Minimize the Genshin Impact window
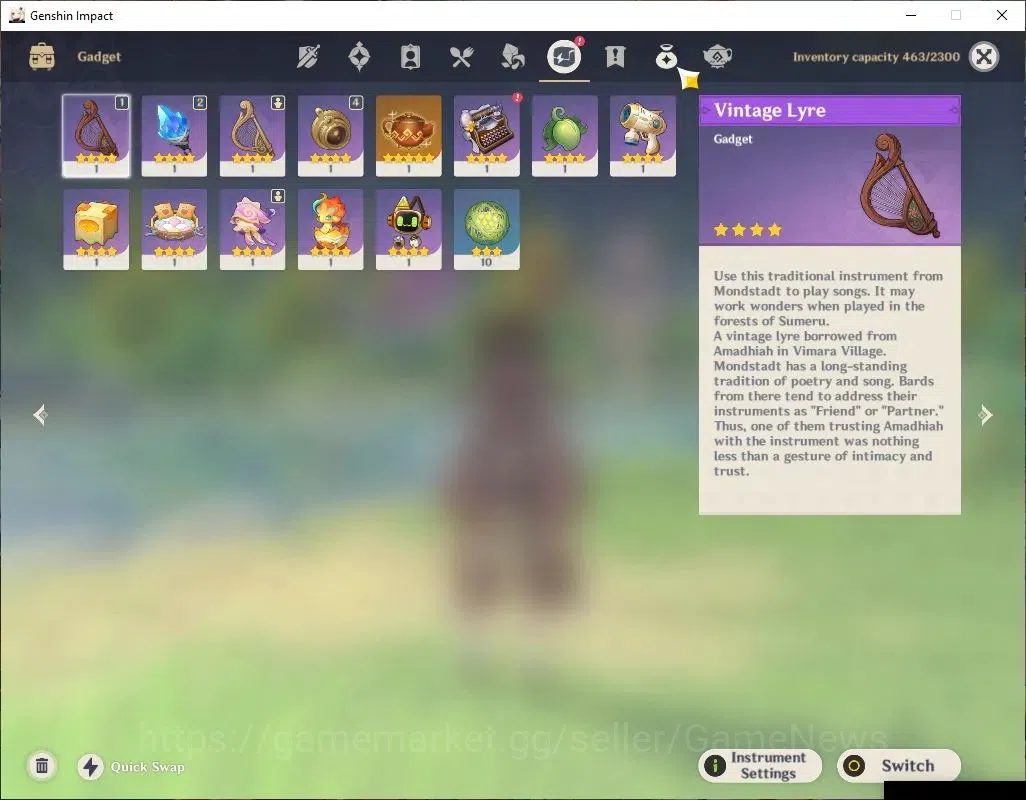Image resolution: width=1026 pixels, height=800 pixels. [911, 15]
